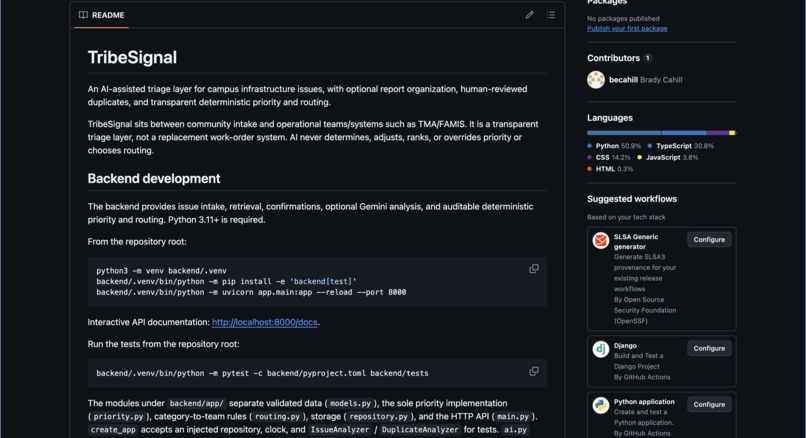The width and height of the screenshot is (806, 438).
Task: Copy the pytest command code block
Action: 534,371
